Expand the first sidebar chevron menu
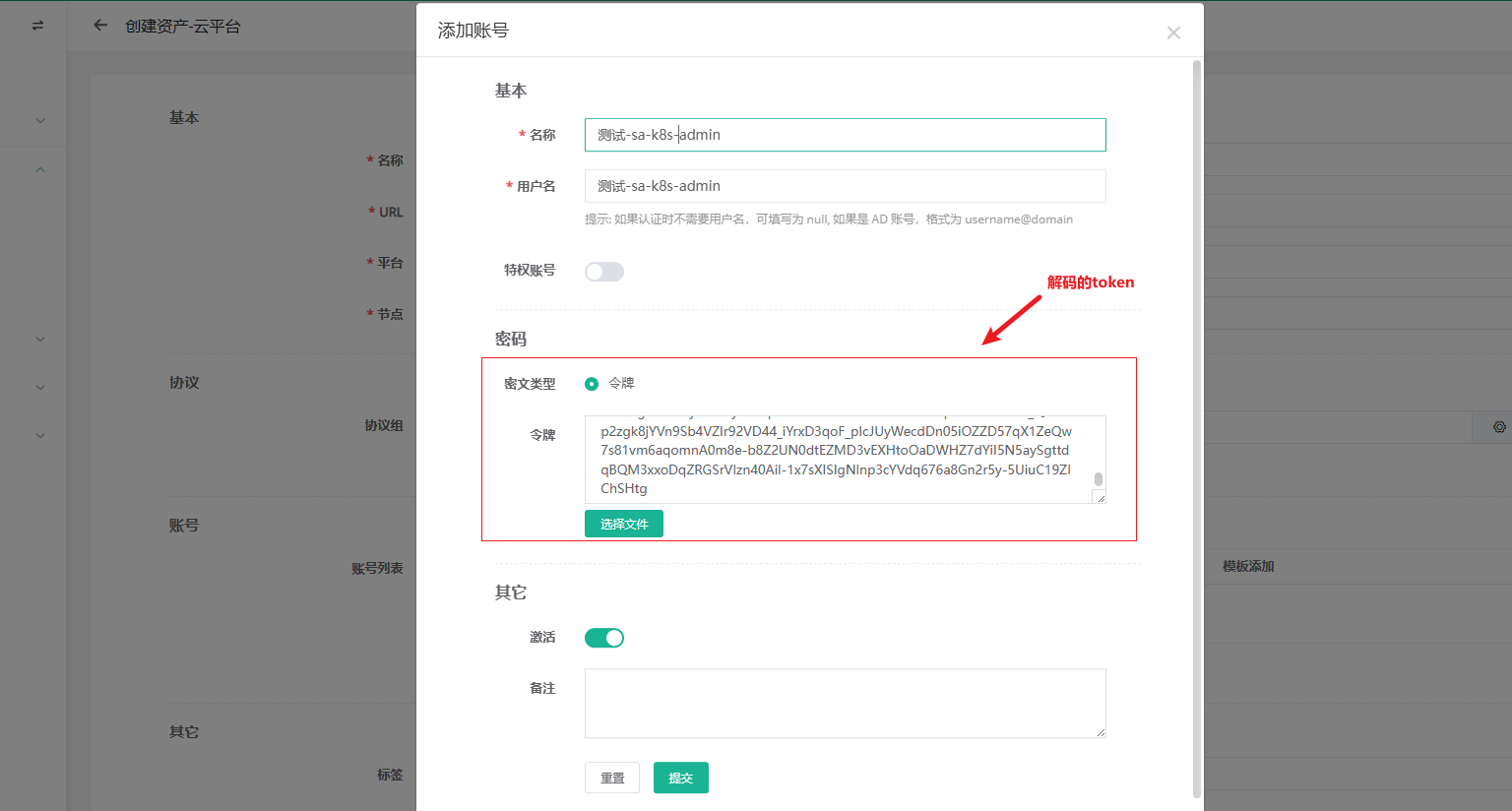 pyautogui.click(x=40, y=121)
